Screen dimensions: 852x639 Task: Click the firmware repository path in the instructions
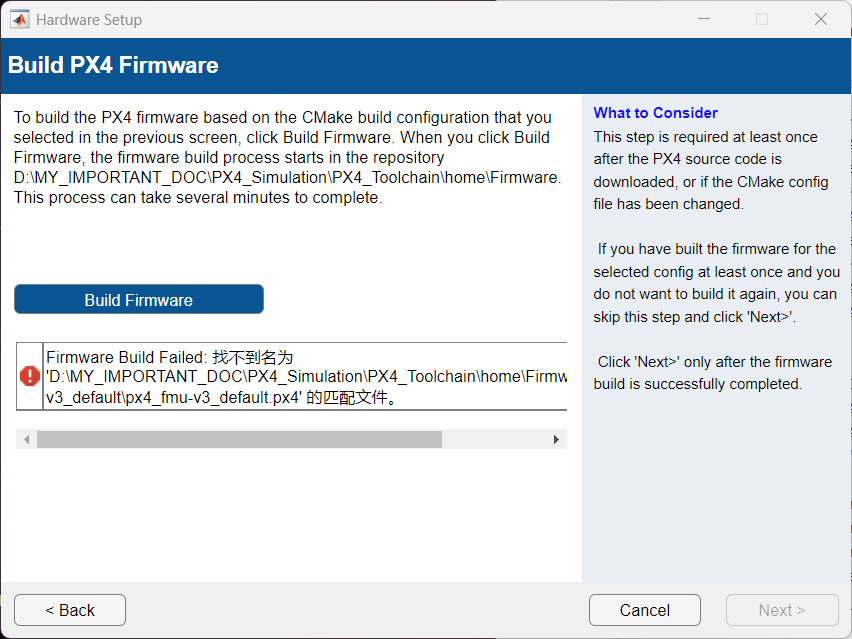point(287,178)
